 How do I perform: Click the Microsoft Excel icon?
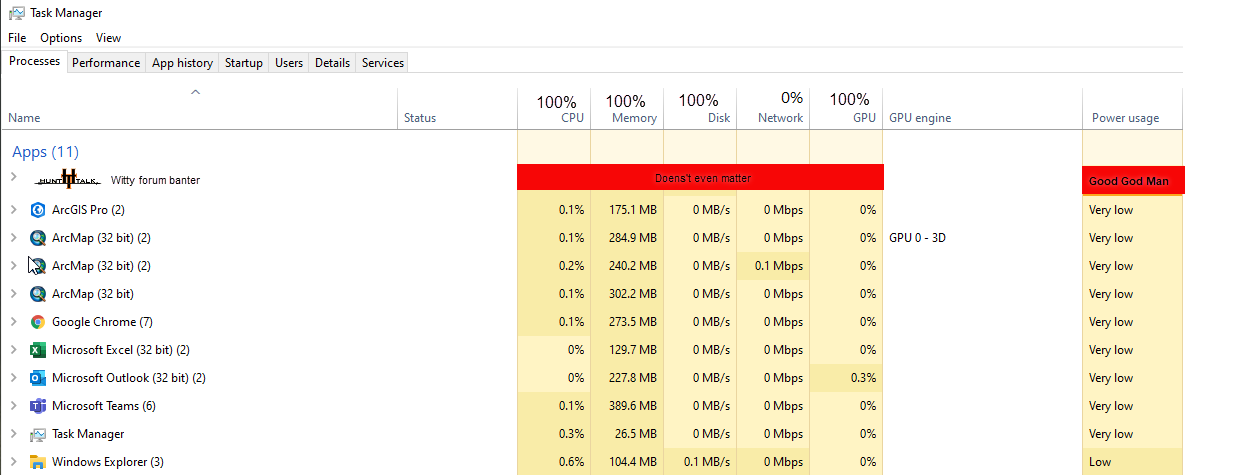[38, 350]
